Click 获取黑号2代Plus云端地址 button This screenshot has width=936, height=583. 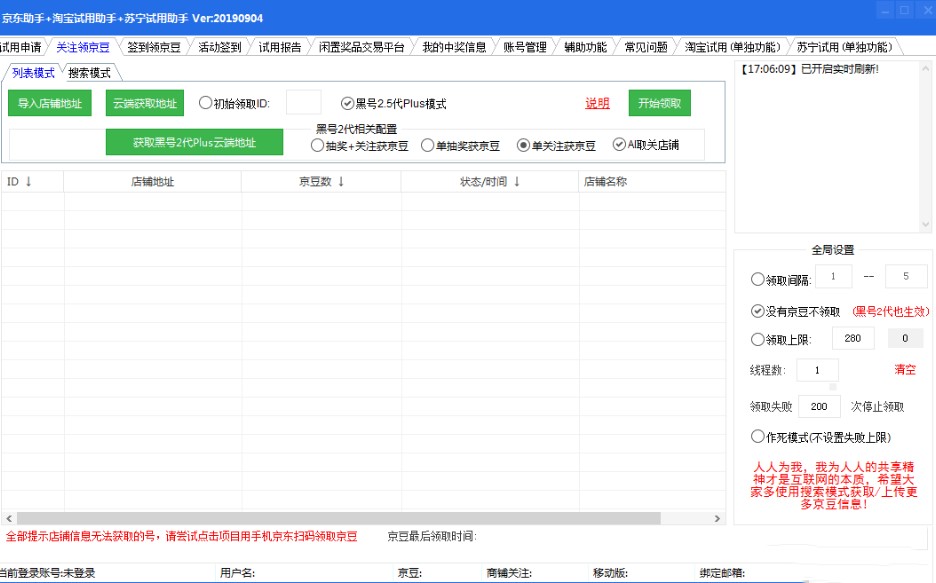(194, 143)
